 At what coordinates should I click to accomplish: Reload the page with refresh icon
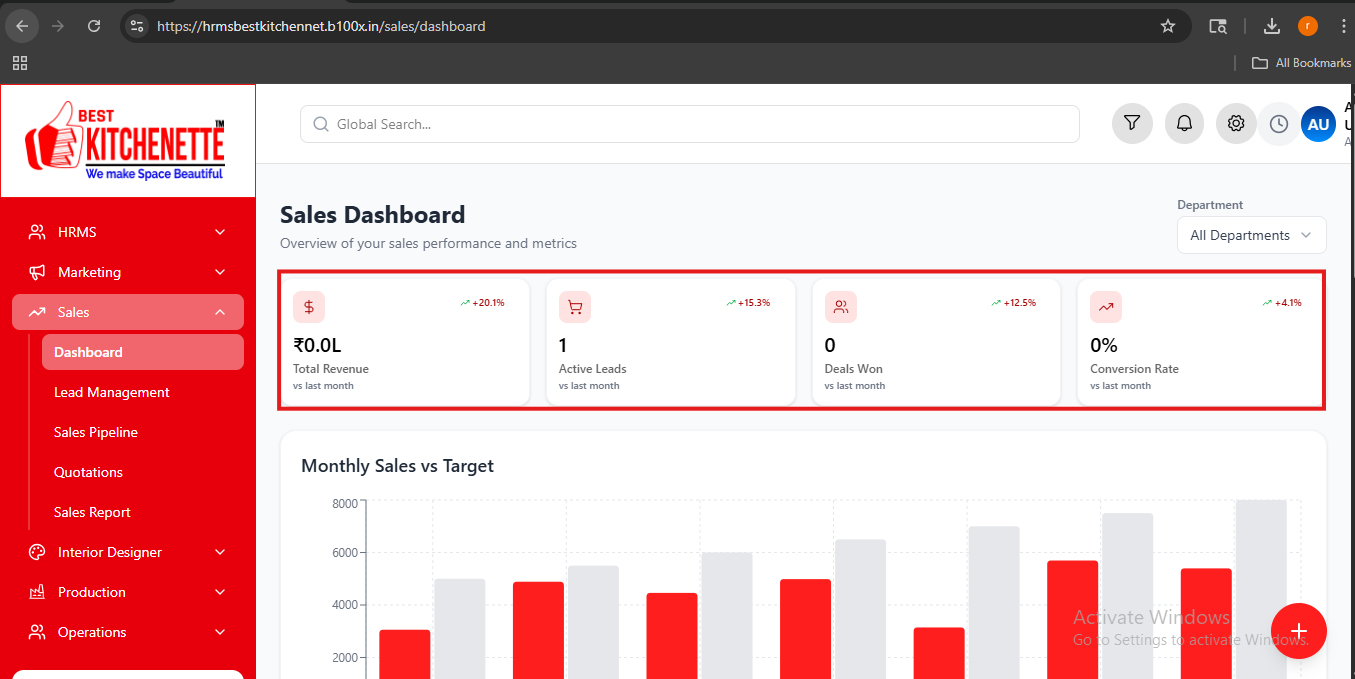[94, 26]
